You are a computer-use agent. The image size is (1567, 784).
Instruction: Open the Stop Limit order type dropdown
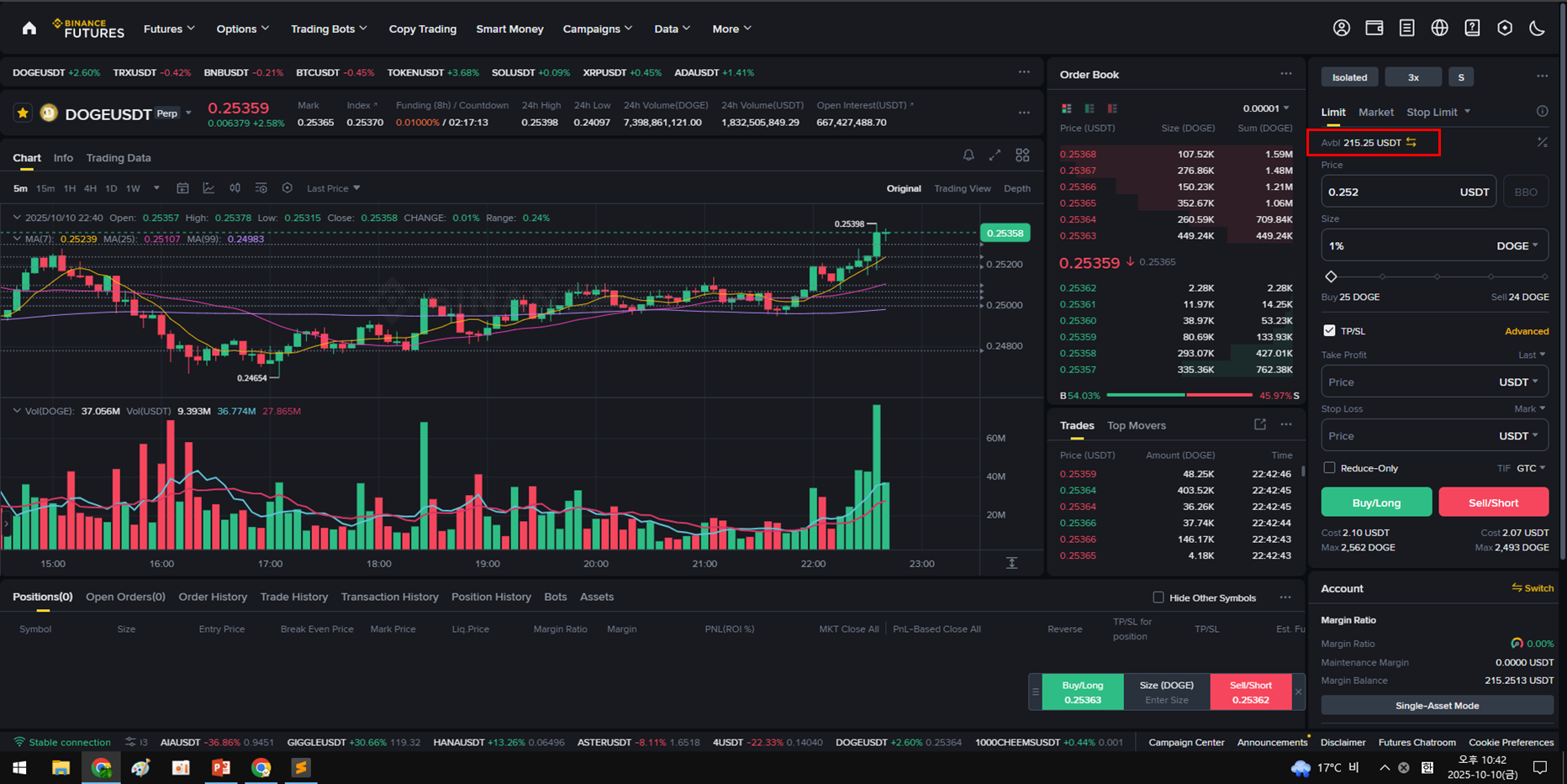[x=1438, y=112]
